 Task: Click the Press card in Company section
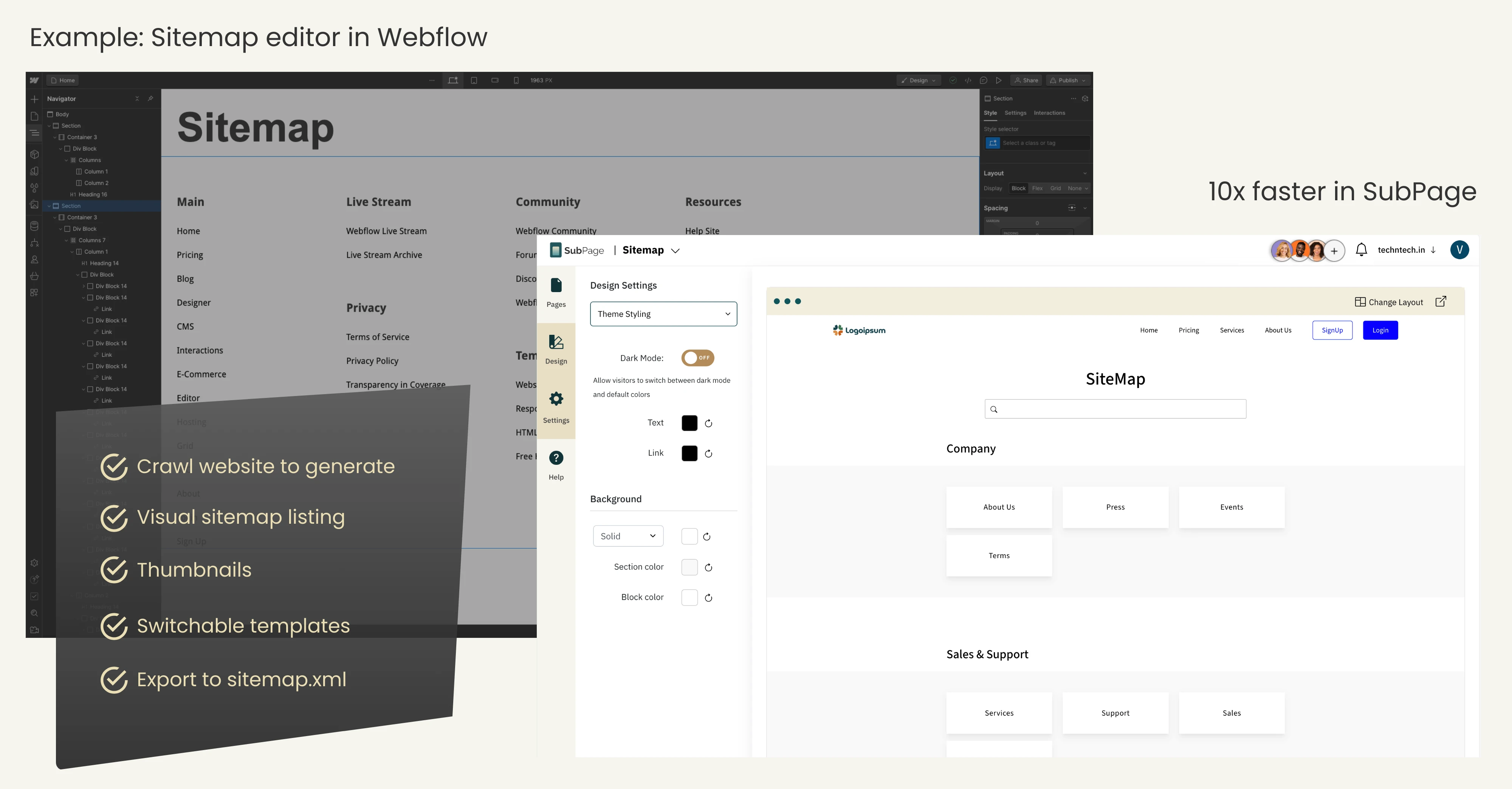pos(1115,507)
